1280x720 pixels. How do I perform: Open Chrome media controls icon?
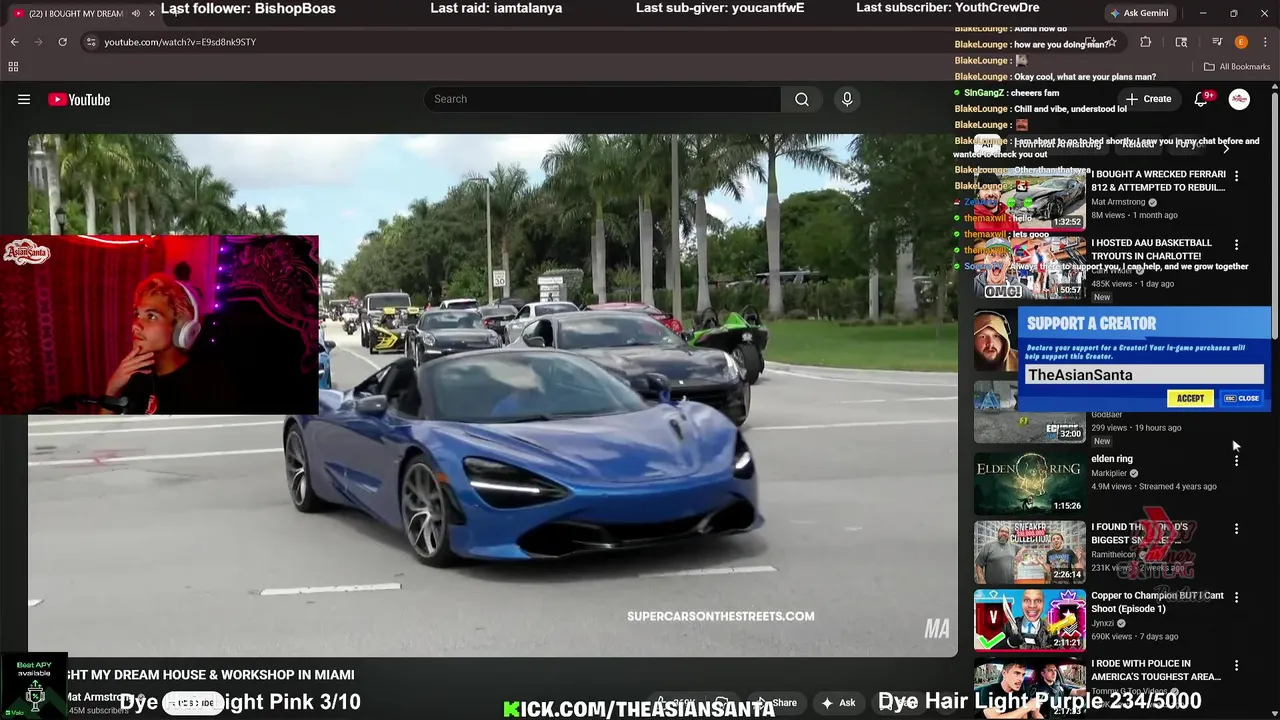(x=1217, y=42)
